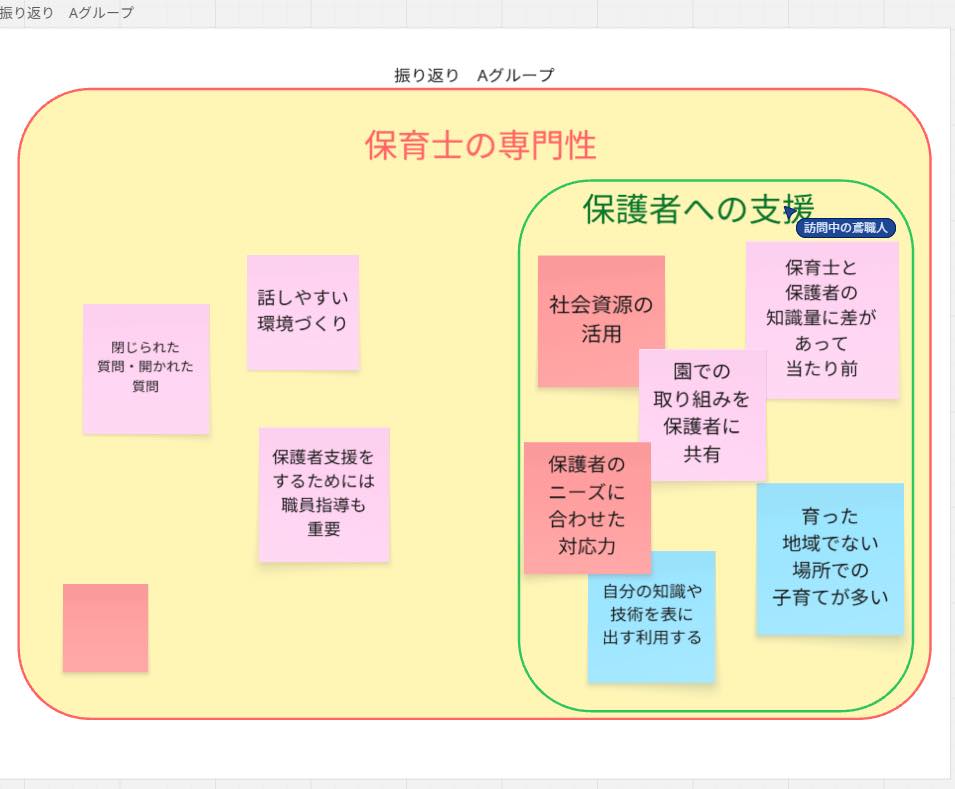955x789 pixels.
Task: Click the collaborator's blue cursor arrow
Action: click(x=789, y=212)
